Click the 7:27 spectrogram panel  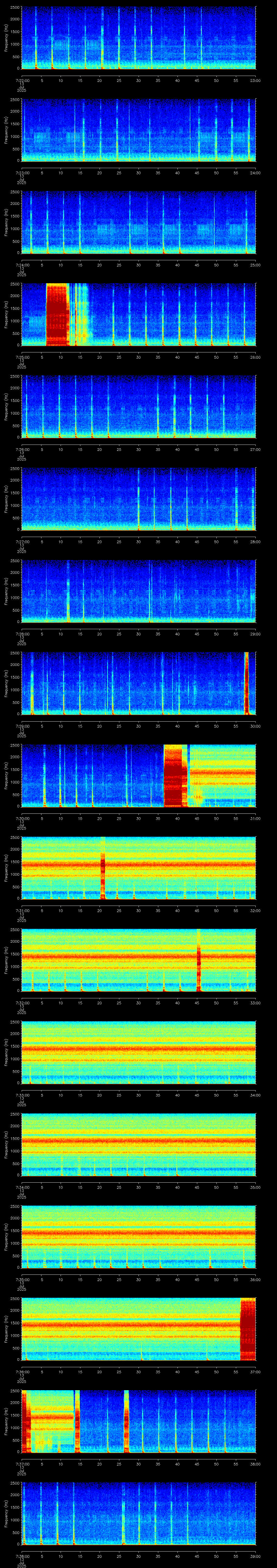(x=139, y=499)
